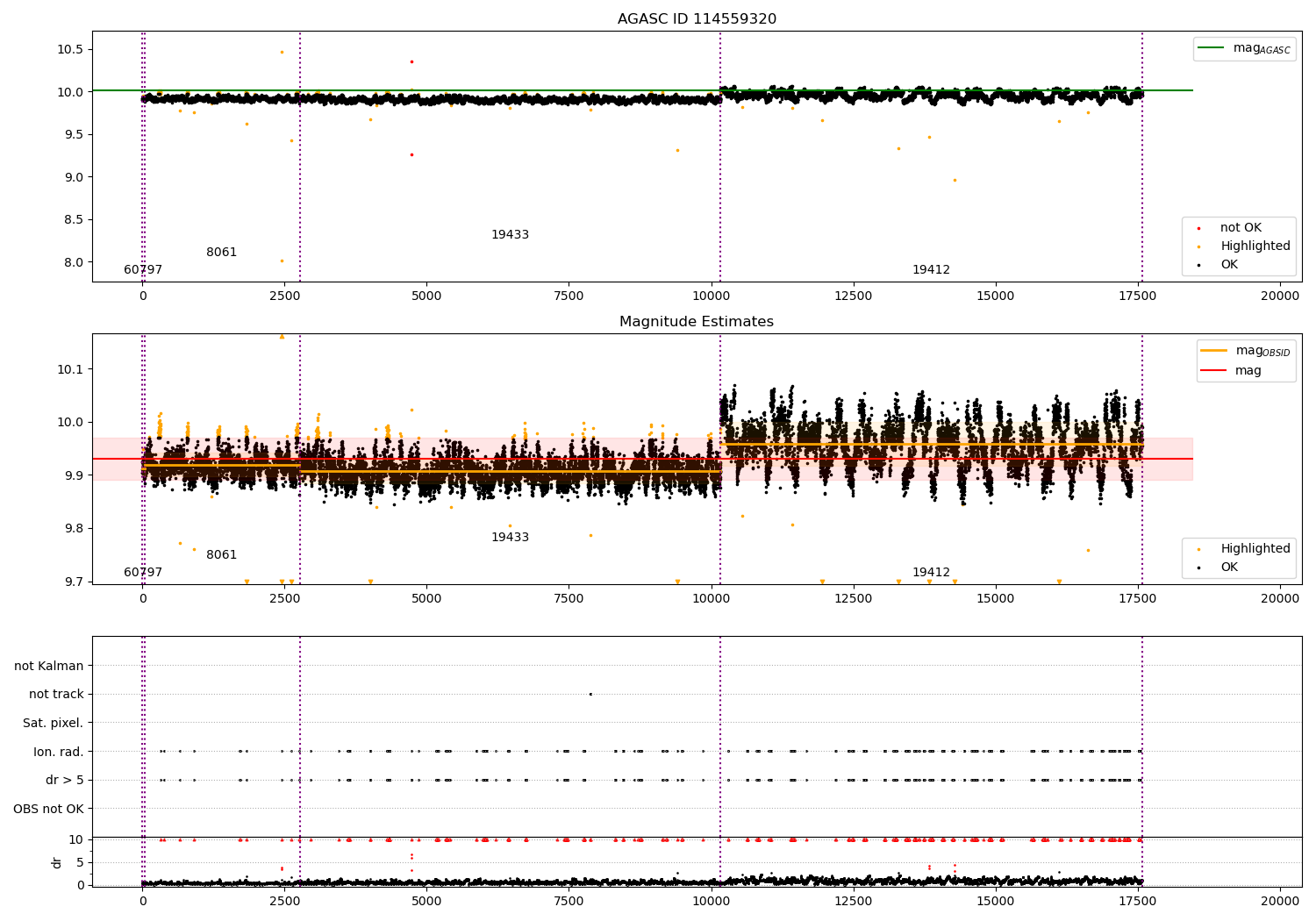Click the red 'mag' legend entry

[1248, 371]
